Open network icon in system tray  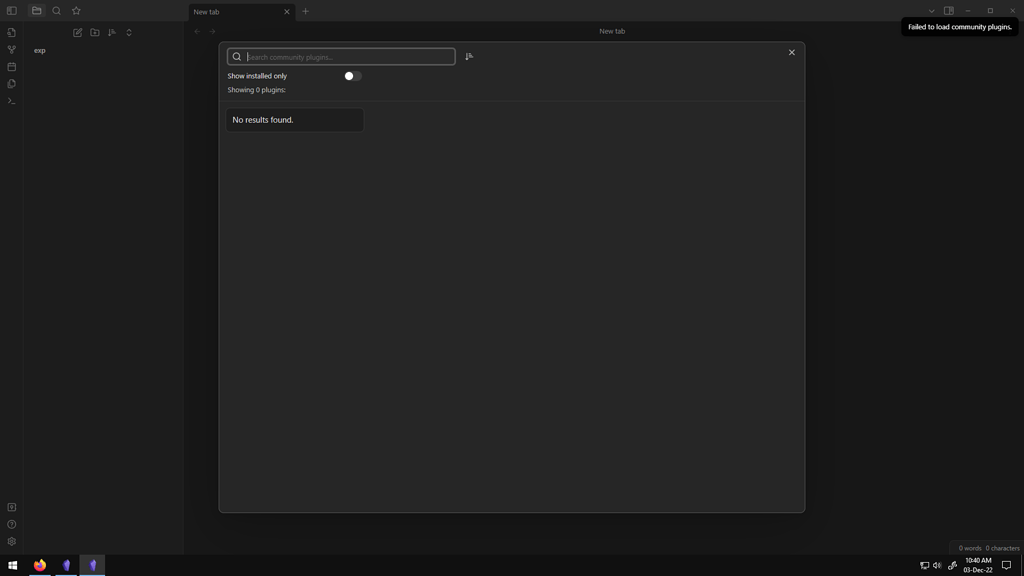[924, 566]
